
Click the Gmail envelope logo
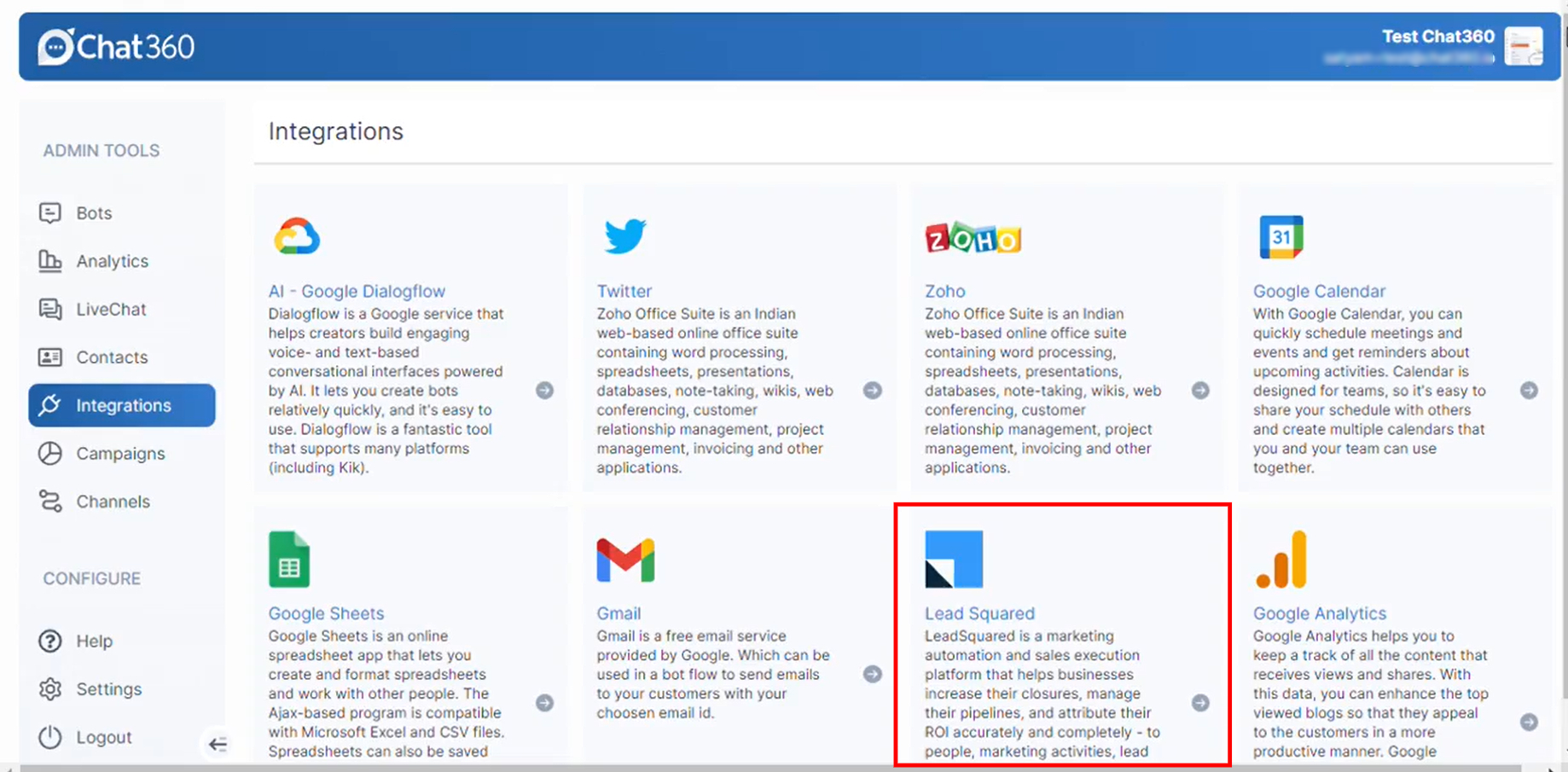[x=625, y=560]
